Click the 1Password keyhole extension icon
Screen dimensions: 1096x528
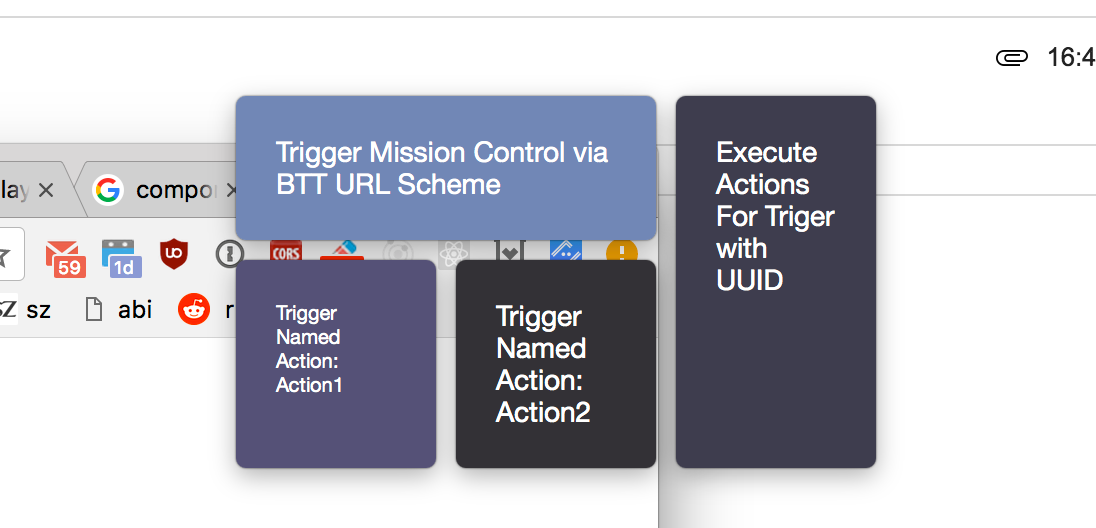(229, 255)
